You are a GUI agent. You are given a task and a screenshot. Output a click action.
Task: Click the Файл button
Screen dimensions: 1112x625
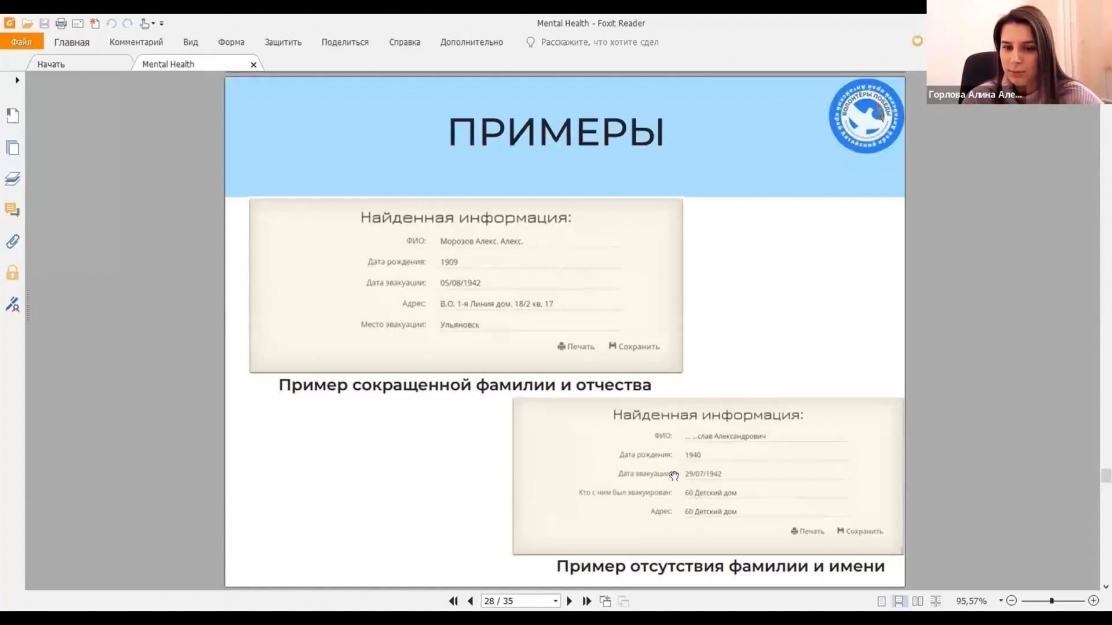pos(21,42)
